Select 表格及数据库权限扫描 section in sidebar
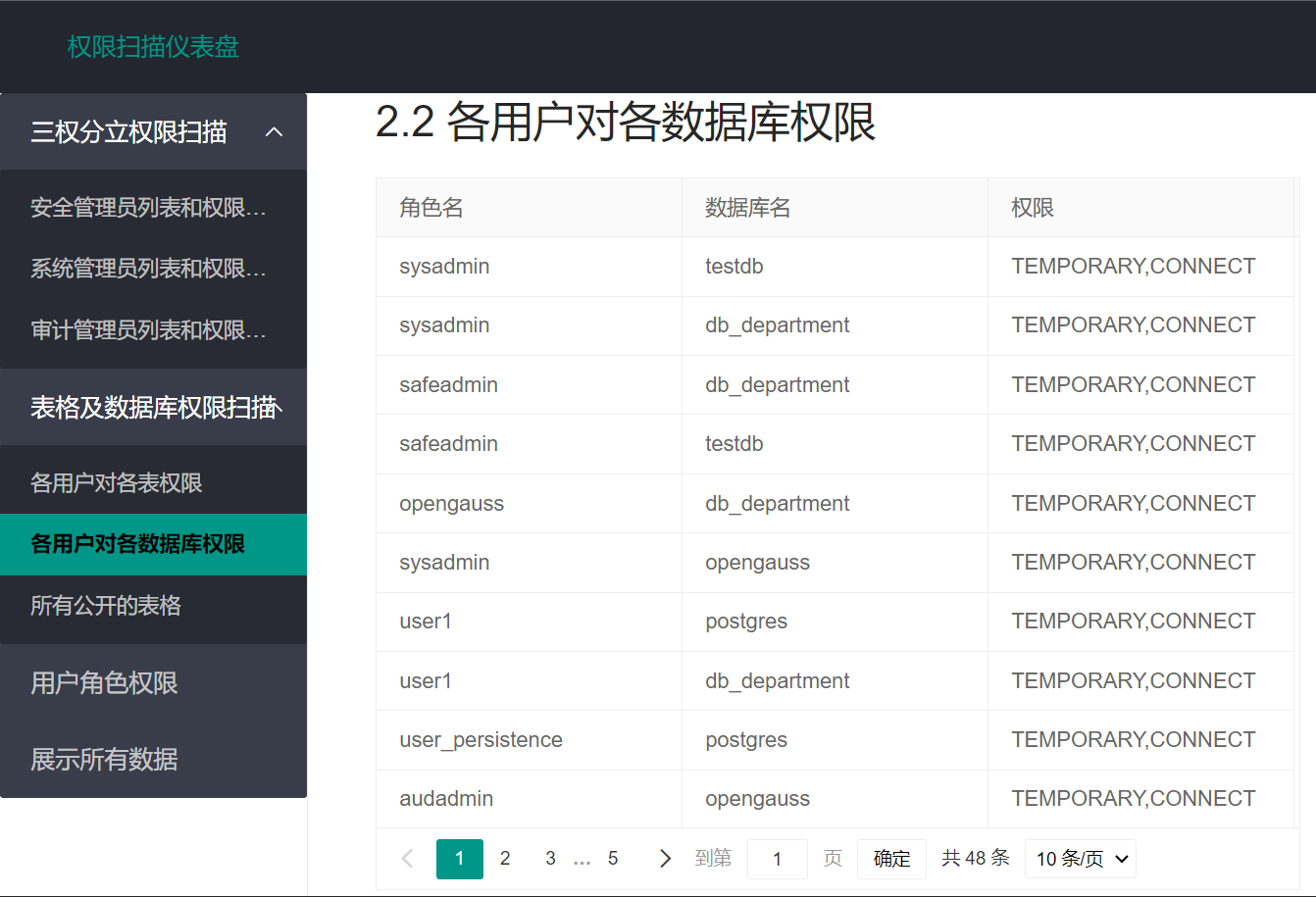This screenshot has width=1316, height=897. [153, 407]
